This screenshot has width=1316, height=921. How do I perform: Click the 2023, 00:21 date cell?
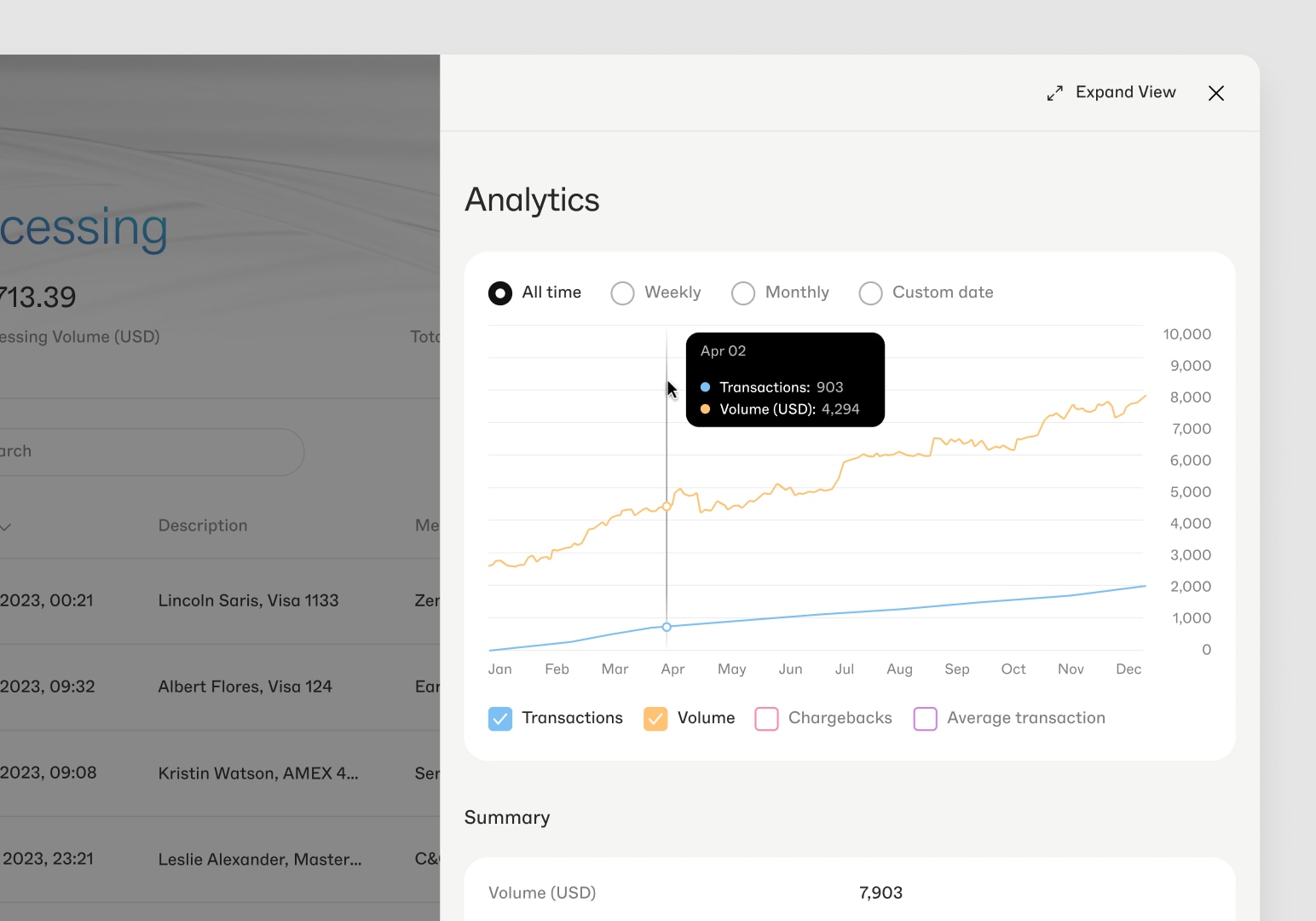tap(47, 600)
